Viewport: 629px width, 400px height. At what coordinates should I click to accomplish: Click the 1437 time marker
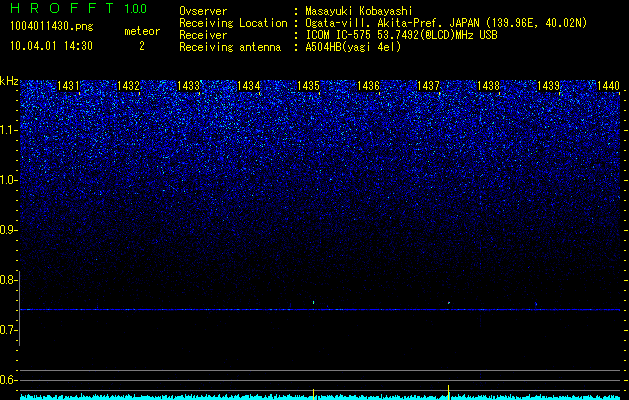[428, 85]
